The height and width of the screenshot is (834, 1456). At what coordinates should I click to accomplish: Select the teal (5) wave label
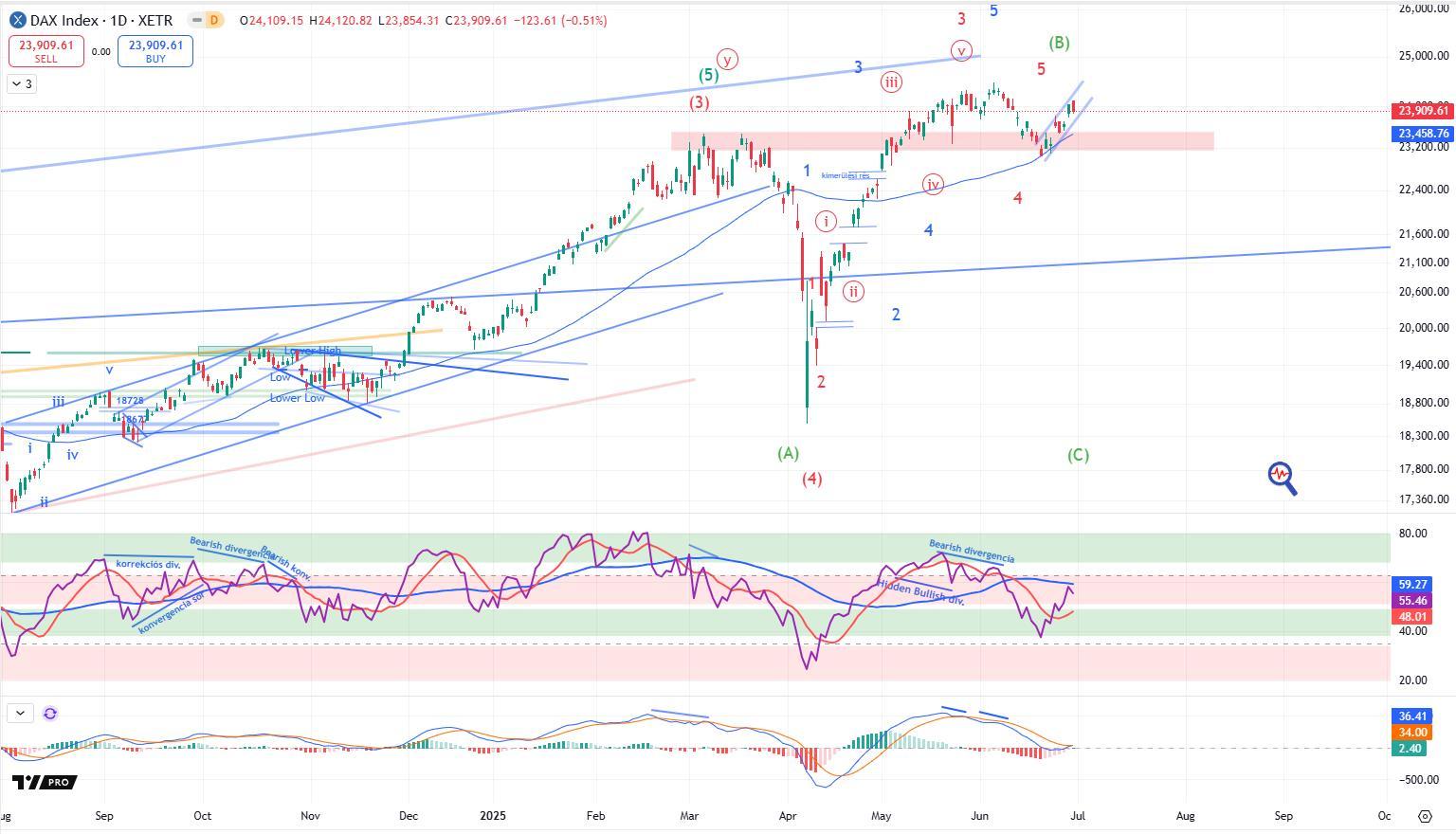coord(708,76)
